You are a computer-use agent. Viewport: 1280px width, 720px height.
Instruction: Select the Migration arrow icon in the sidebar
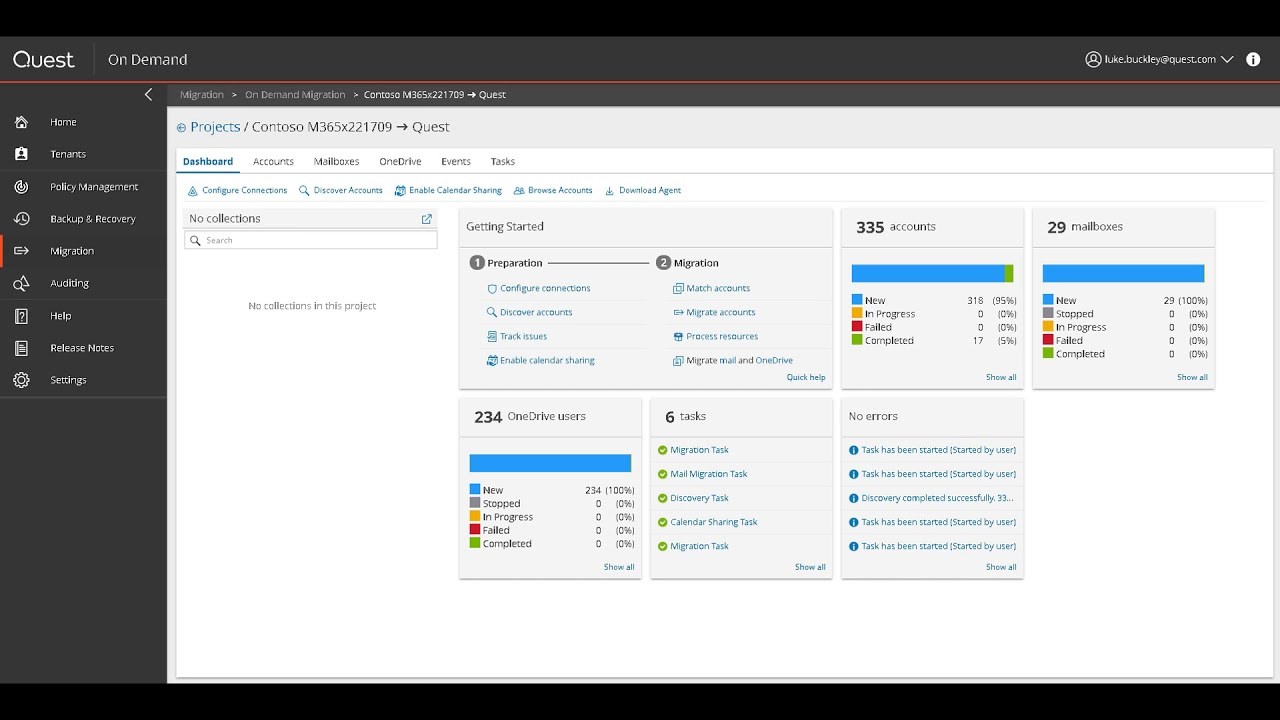point(21,251)
